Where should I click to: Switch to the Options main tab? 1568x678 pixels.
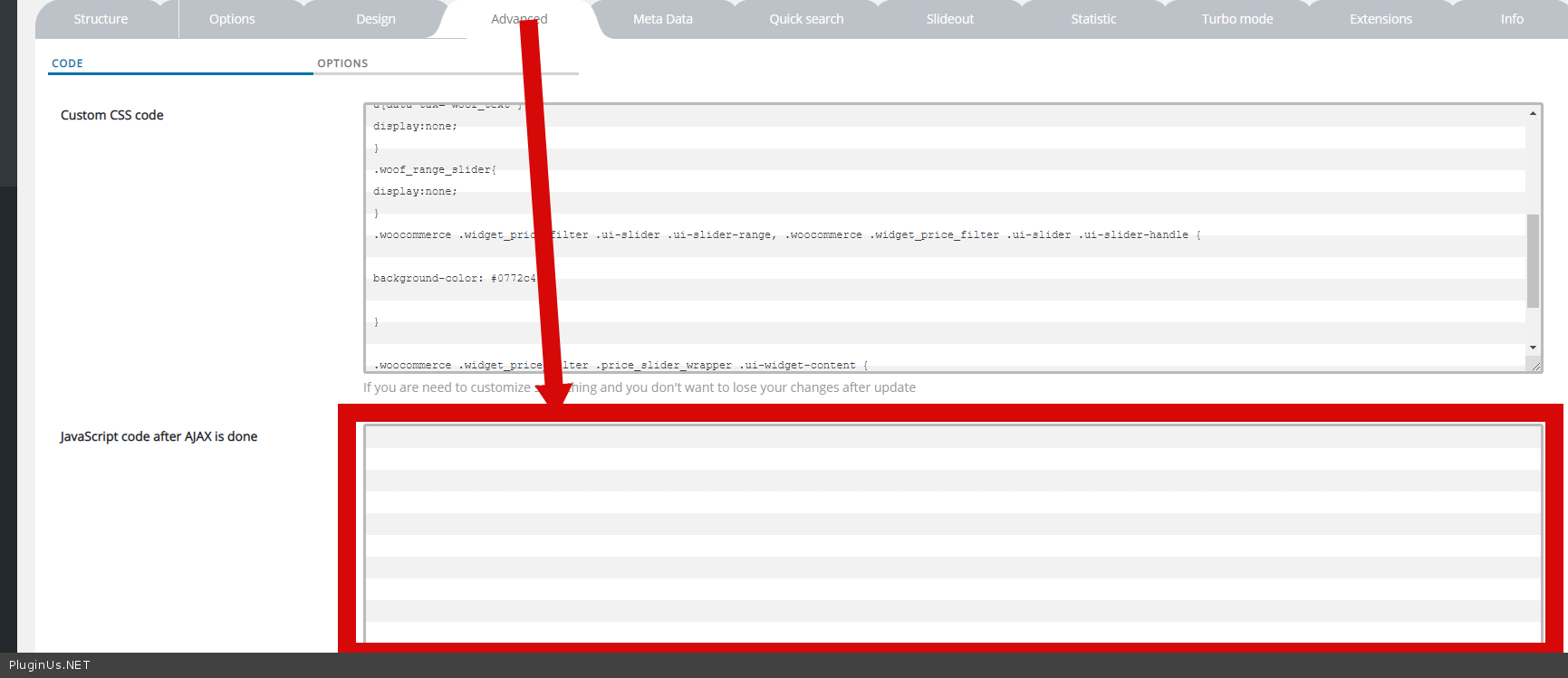[x=232, y=19]
